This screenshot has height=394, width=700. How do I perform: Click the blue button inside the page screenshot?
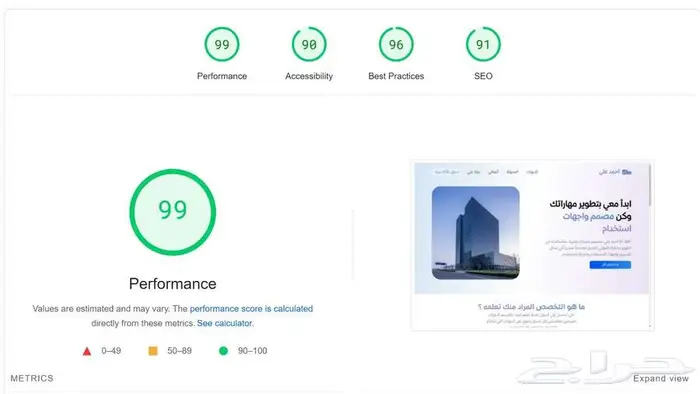(x=610, y=265)
